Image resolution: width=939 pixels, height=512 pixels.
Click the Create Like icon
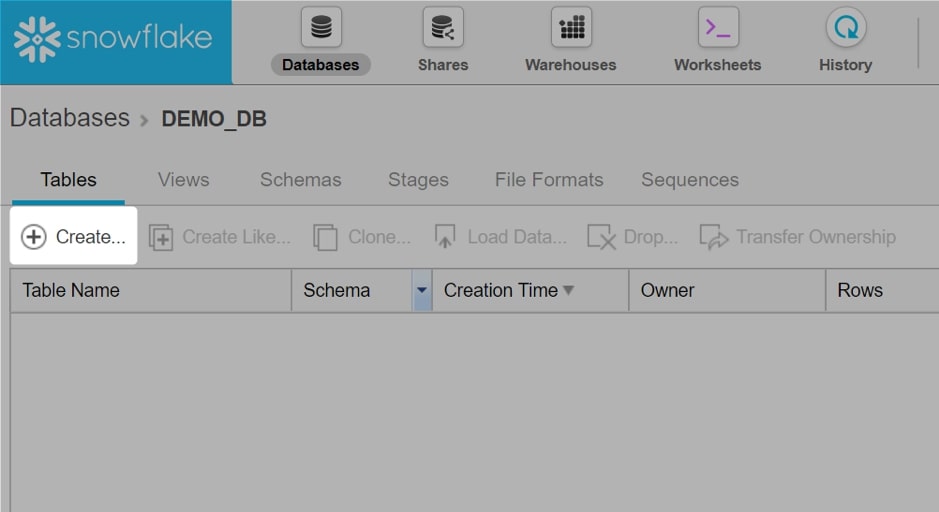(161, 237)
